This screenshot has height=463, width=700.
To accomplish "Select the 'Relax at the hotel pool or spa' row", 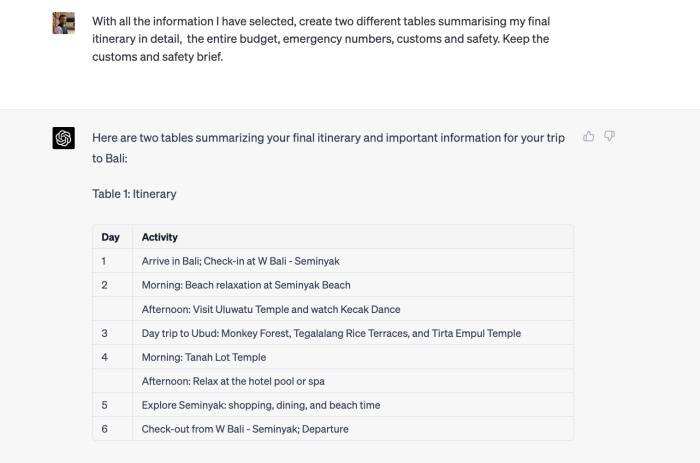I will point(233,381).
